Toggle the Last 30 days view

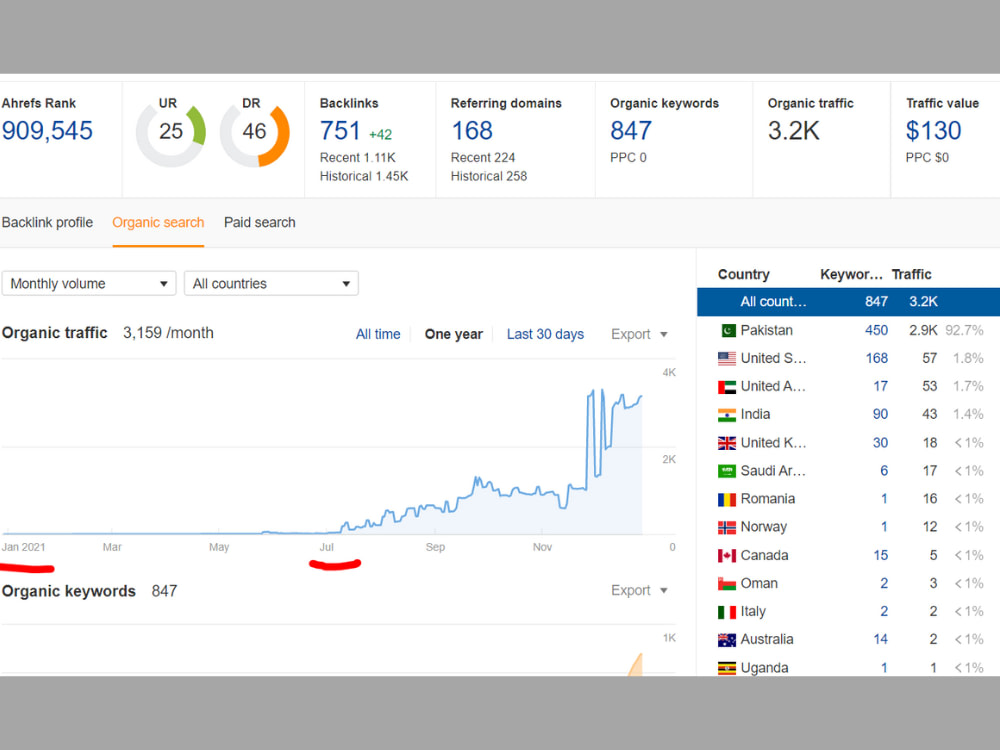point(545,334)
